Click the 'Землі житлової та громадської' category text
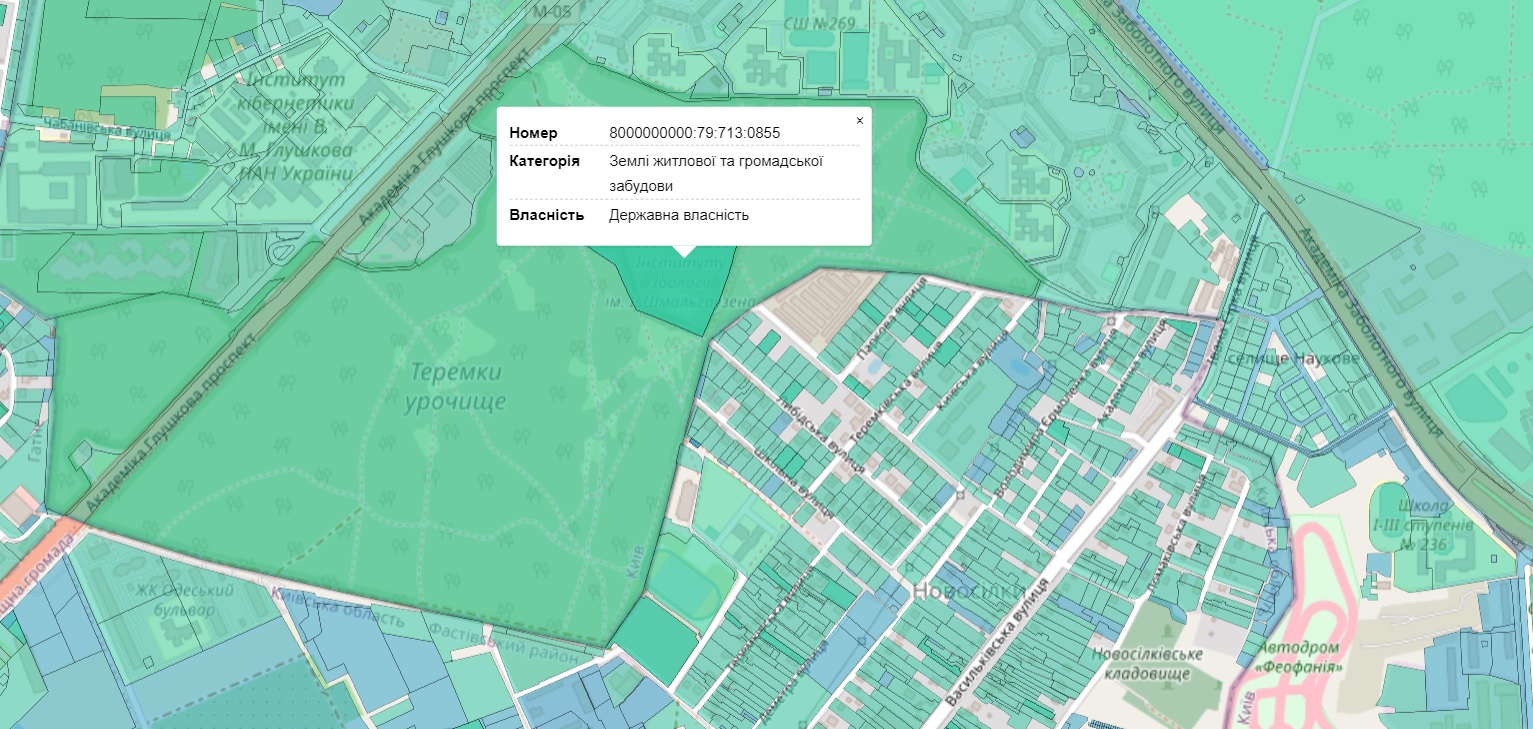Screen dimensions: 1533x729 point(715,161)
